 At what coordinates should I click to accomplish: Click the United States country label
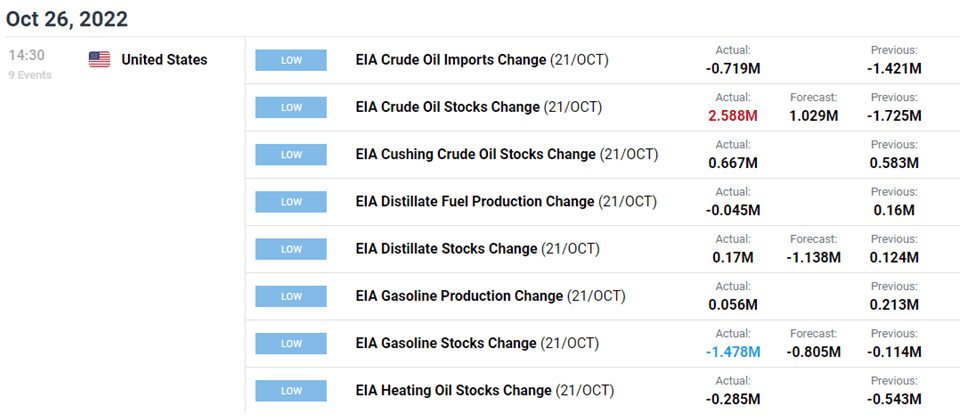(164, 60)
